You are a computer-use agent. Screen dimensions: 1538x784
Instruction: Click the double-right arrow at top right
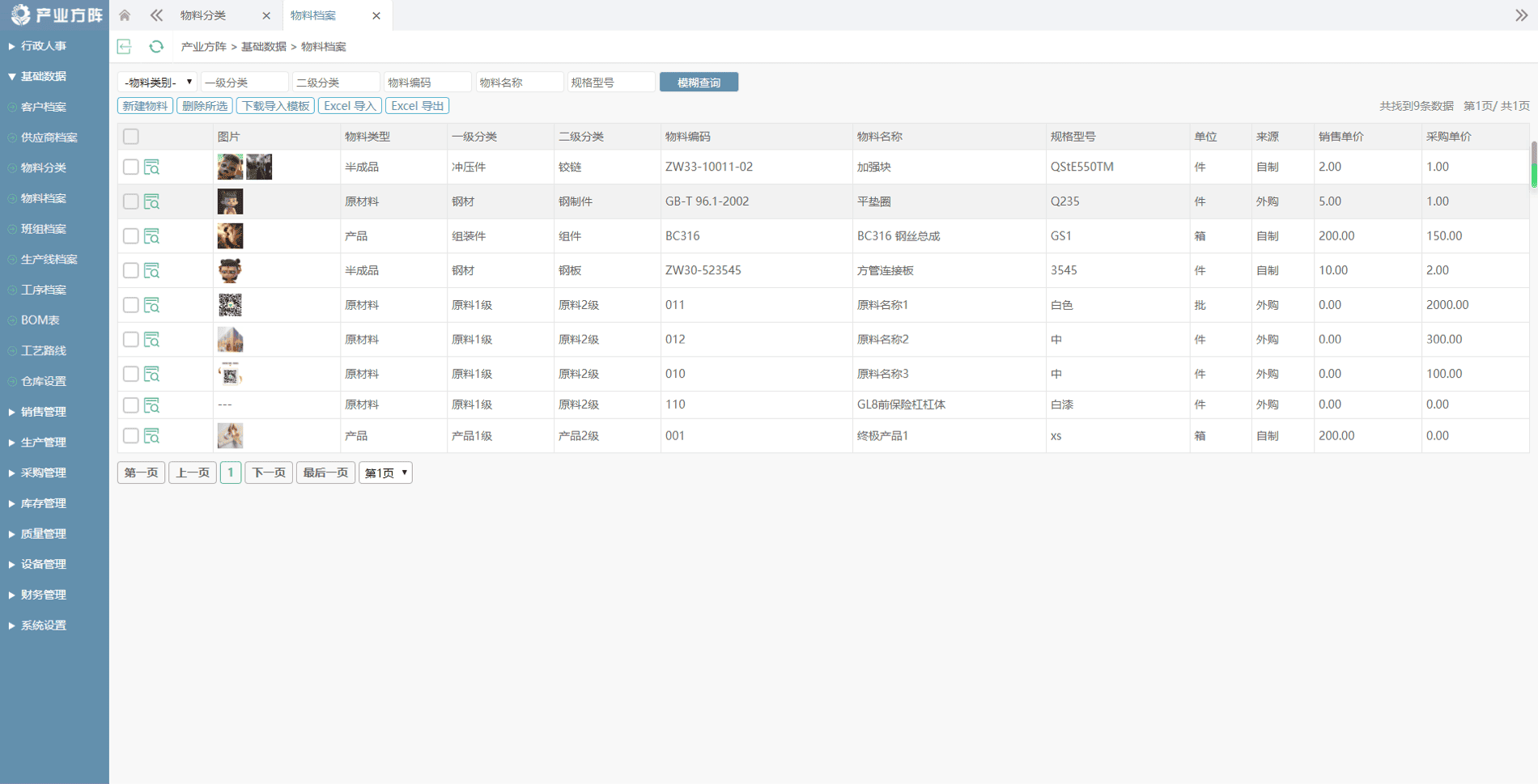pos(1521,15)
